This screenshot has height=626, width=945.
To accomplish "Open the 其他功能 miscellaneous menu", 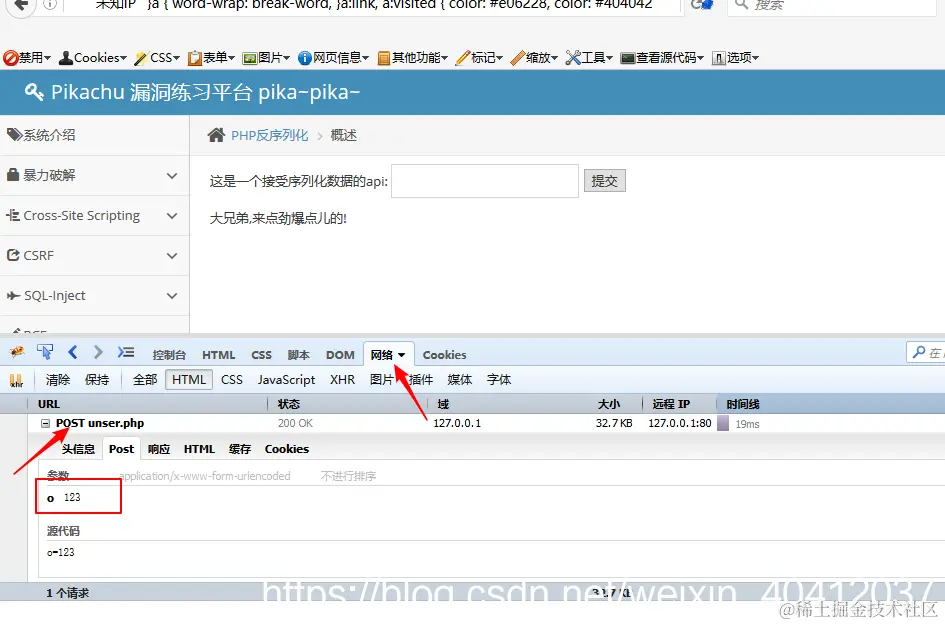I will [x=413, y=58].
